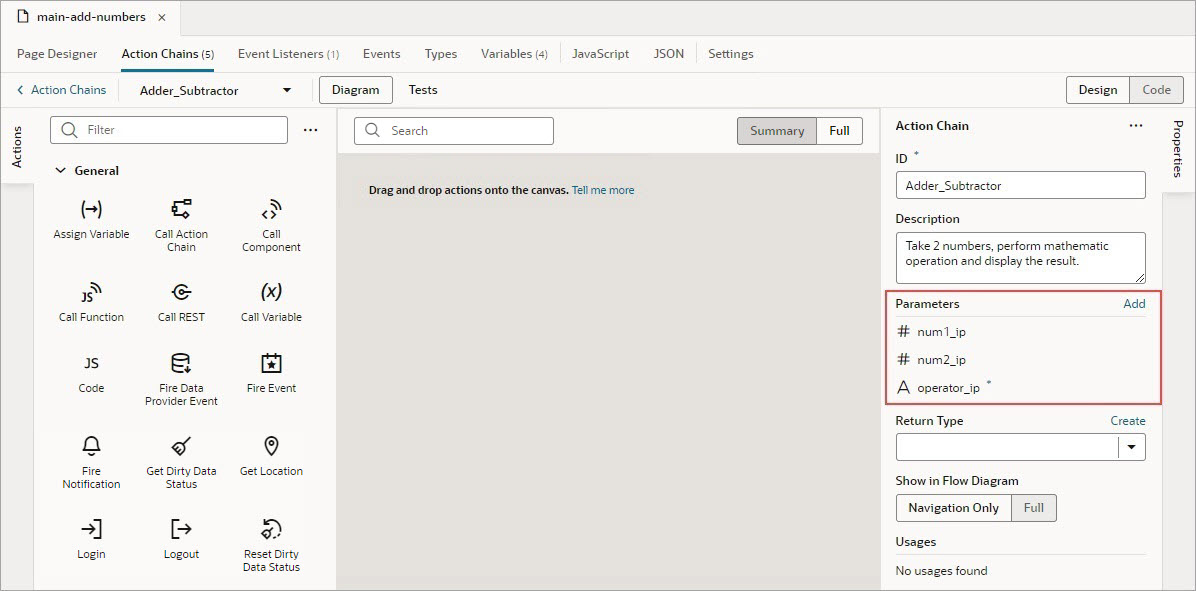The width and height of the screenshot is (1196, 591).
Task: Switch the canvas view to Full
Action: pyautogui.click(x=839, y=130)
